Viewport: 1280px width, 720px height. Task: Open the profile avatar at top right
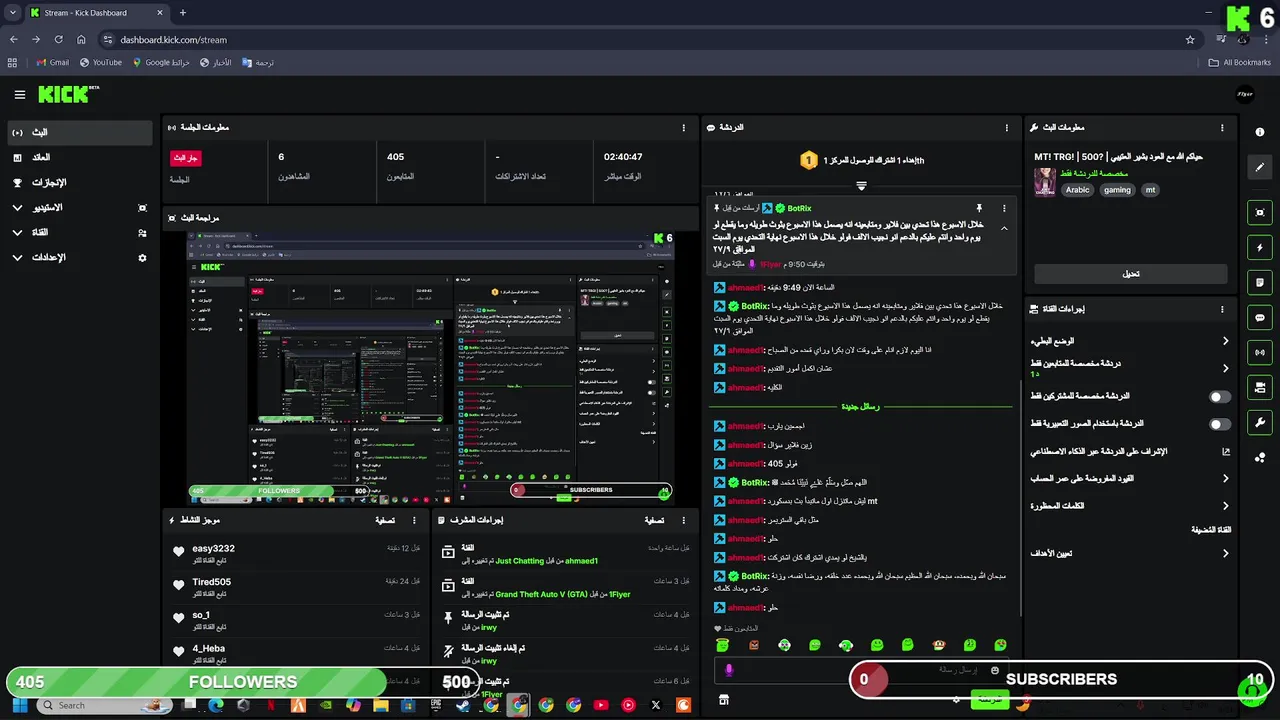point(1245,94)
